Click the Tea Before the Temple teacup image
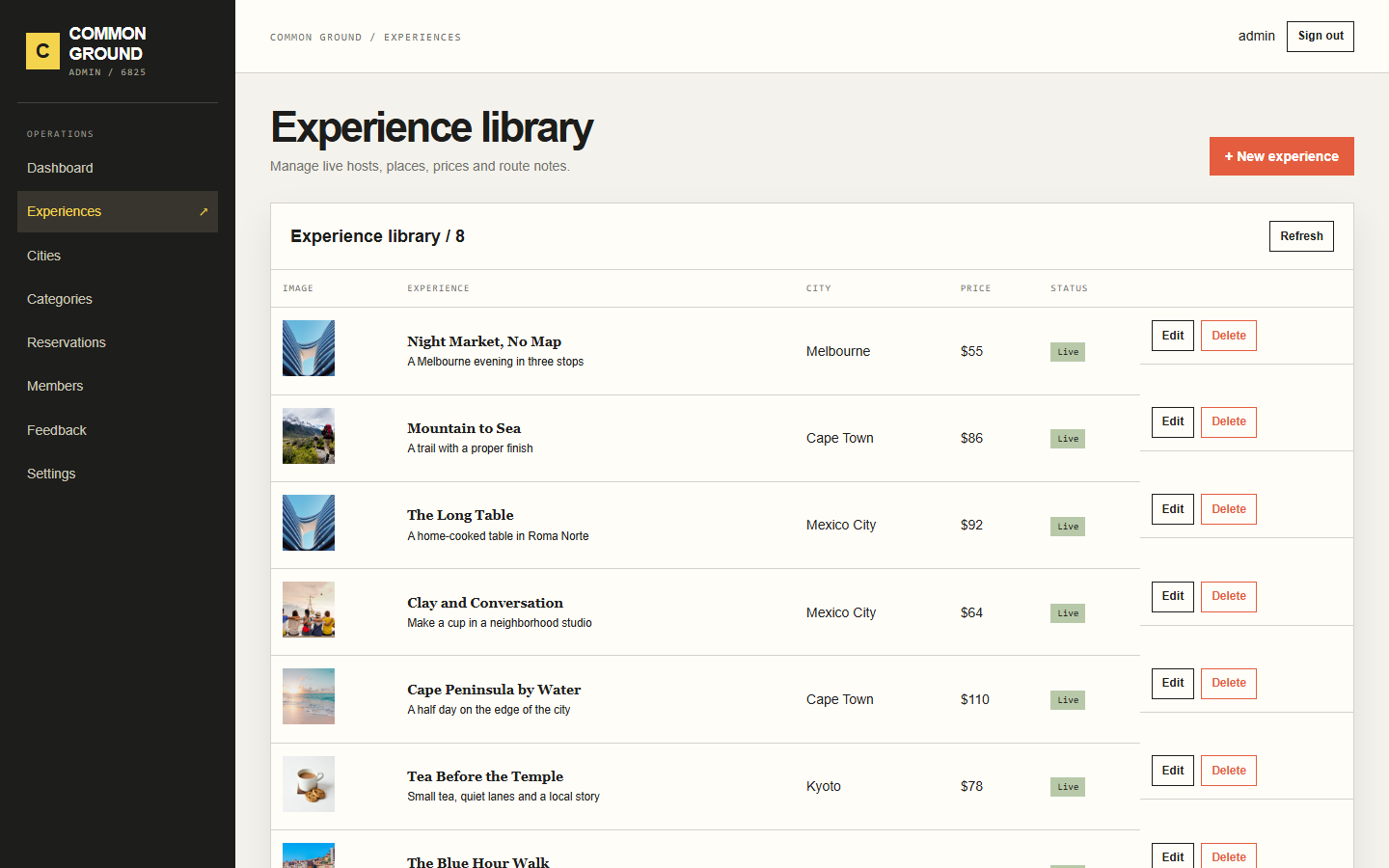 pyautogui.click(x=309, y=784)
